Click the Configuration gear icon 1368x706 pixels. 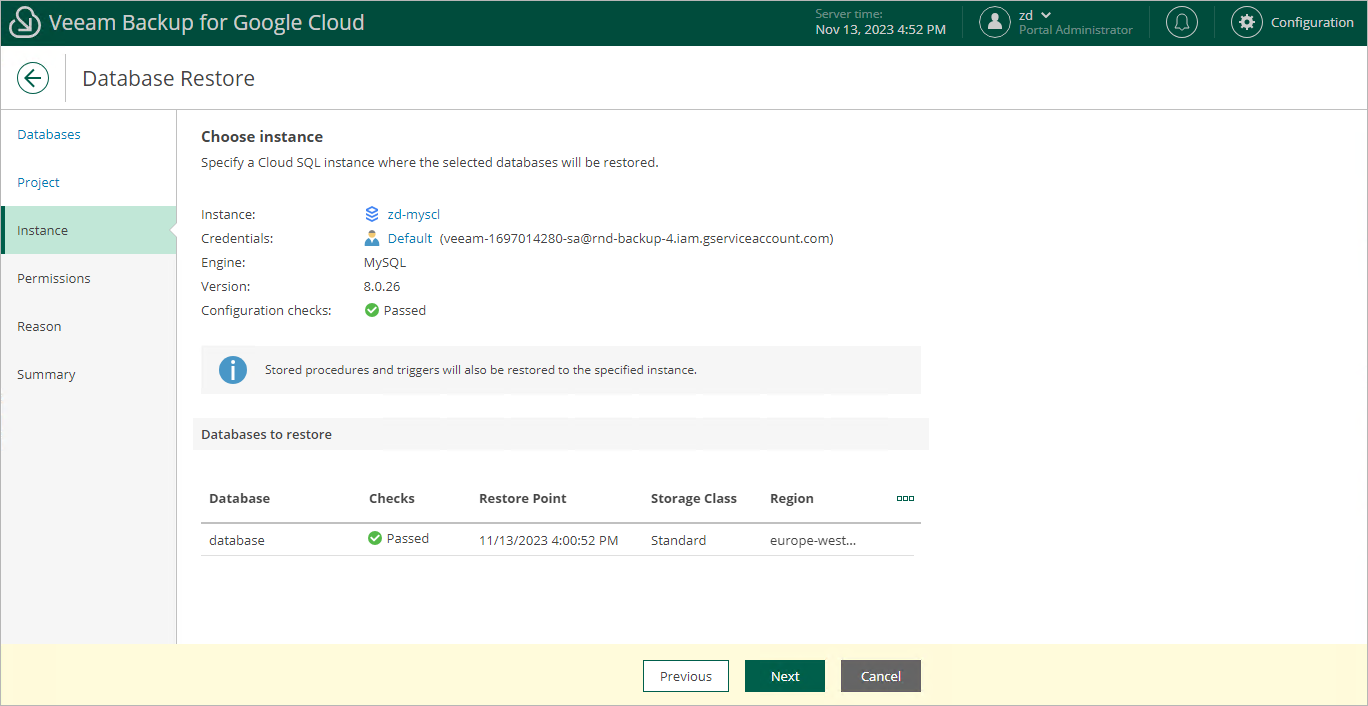pyautogui.click(x=1247, y=22)
